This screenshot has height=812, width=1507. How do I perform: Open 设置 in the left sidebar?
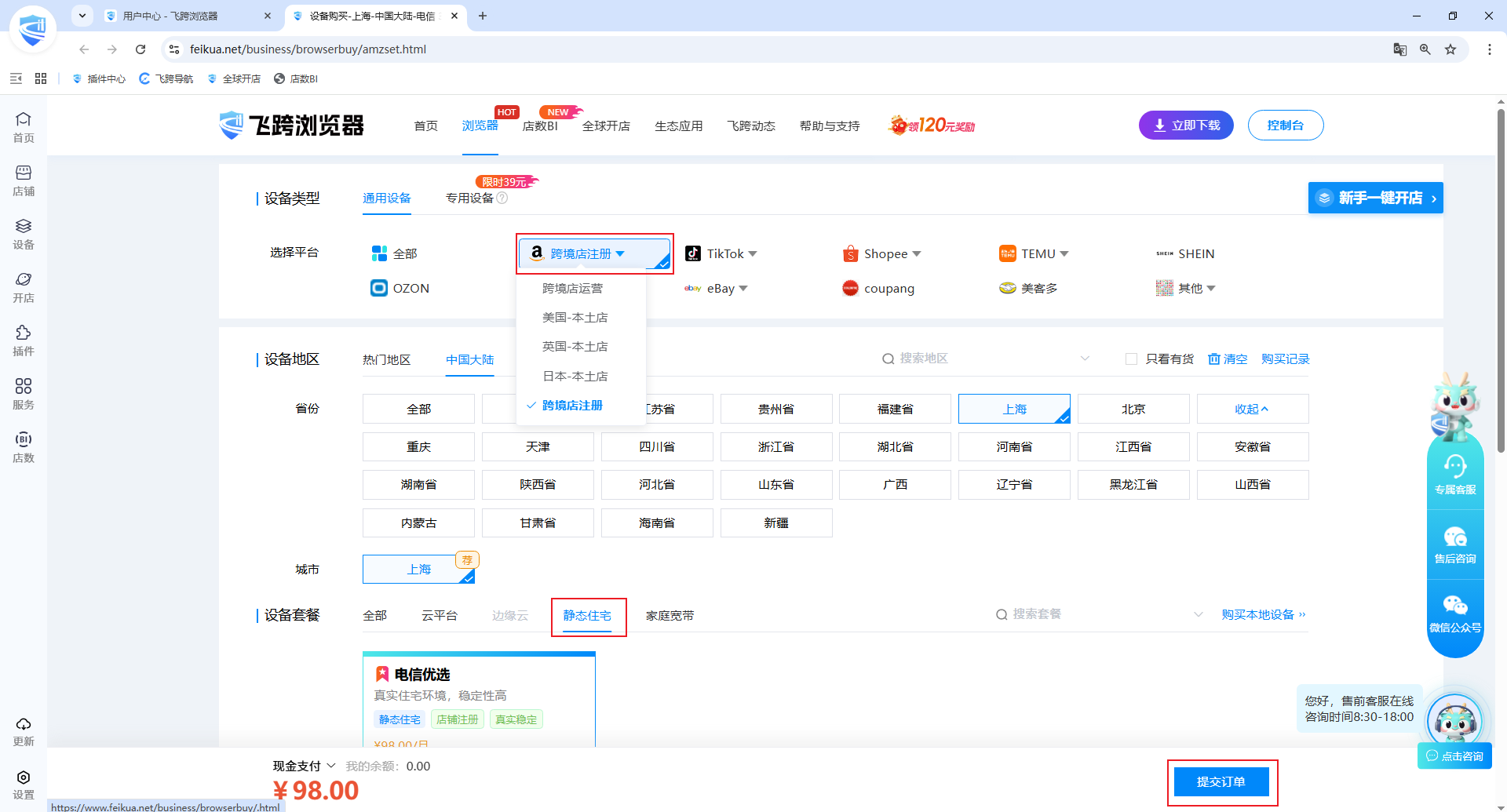(24, 785)
